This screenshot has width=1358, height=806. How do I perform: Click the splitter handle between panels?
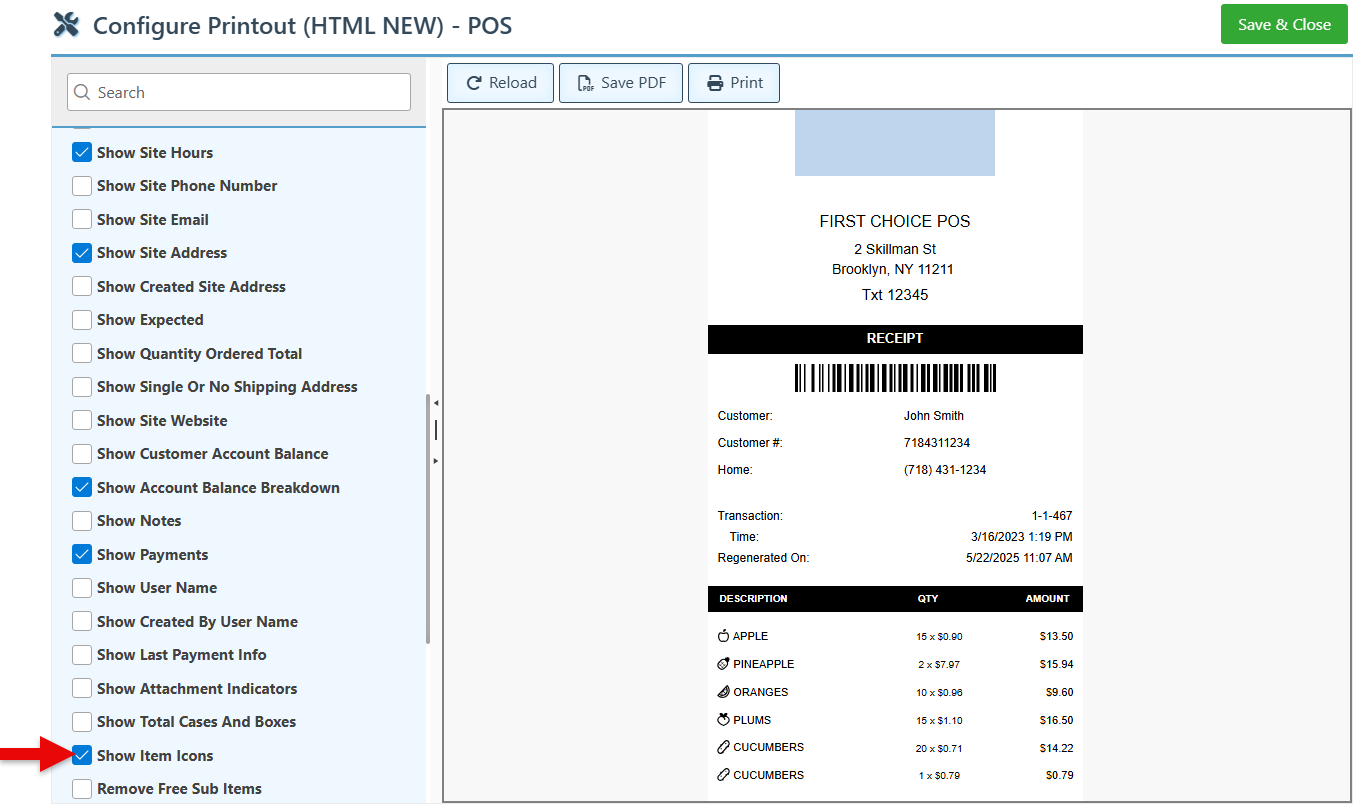coord(435,430)
